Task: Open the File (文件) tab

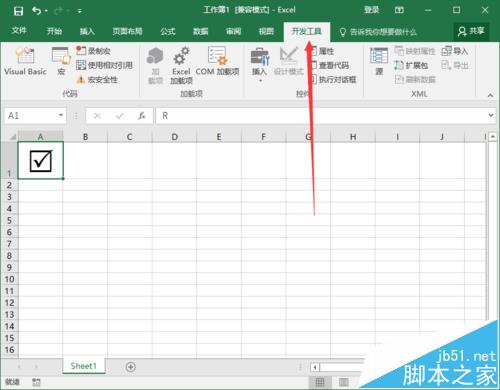Action: (19, 31)
